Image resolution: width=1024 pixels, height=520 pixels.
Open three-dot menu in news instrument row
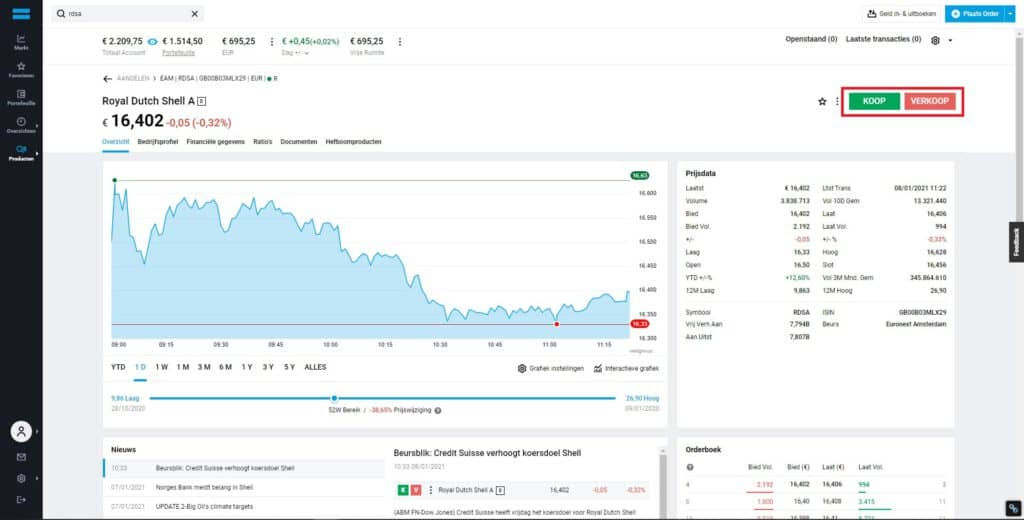coord(430,490)
